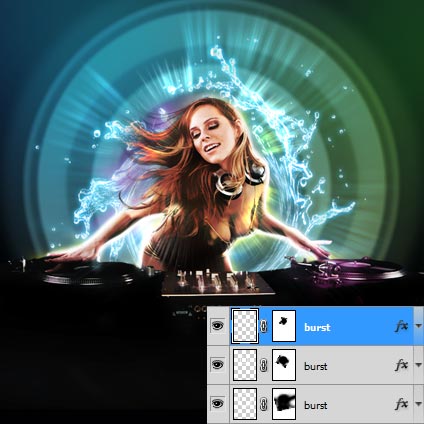This screenshot has width=424, height=424.
Task: Hide the bottom burst layer via eye icon
Action: (218, 404)
